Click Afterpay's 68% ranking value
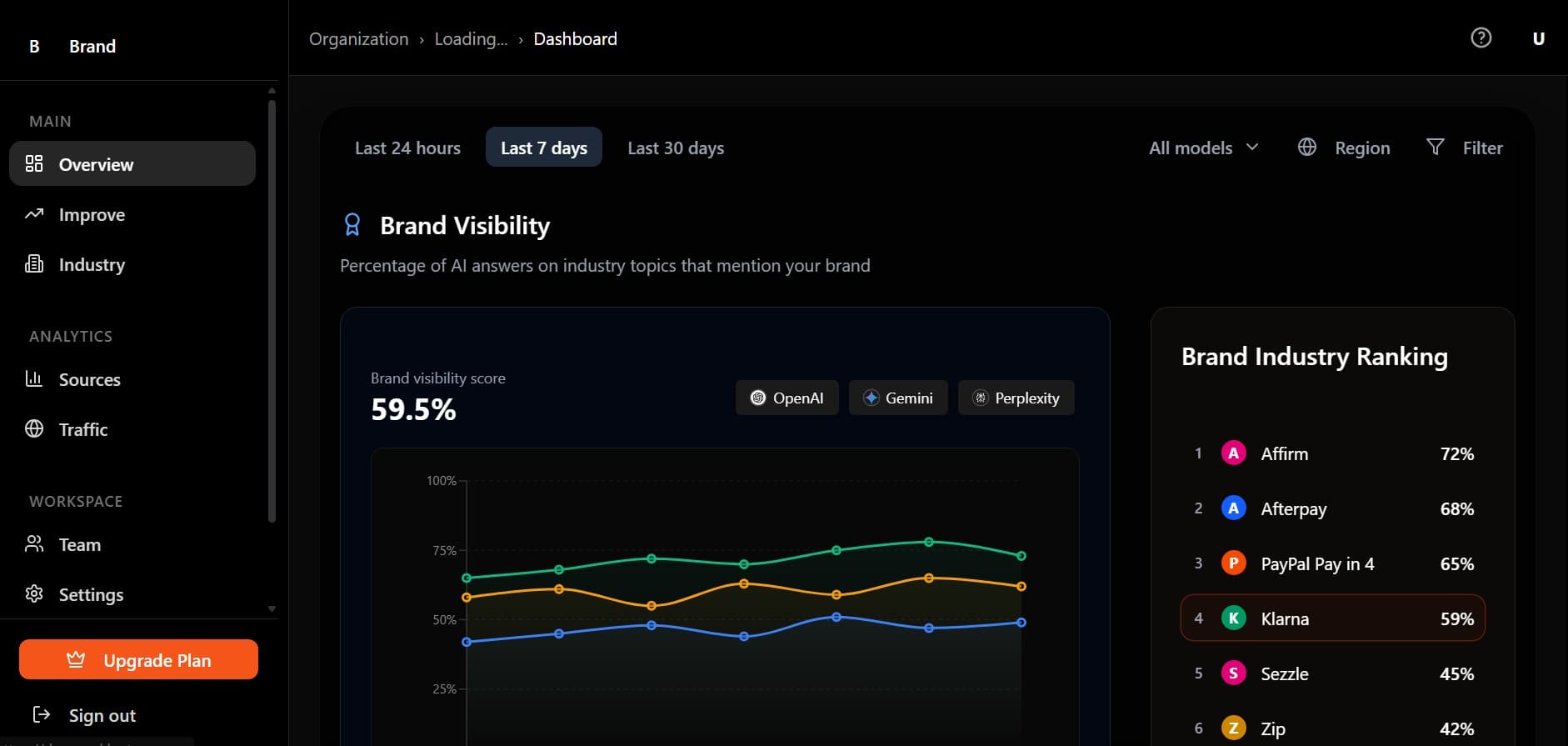Screen dimensions: 1568x746 tap(1456, 508)
